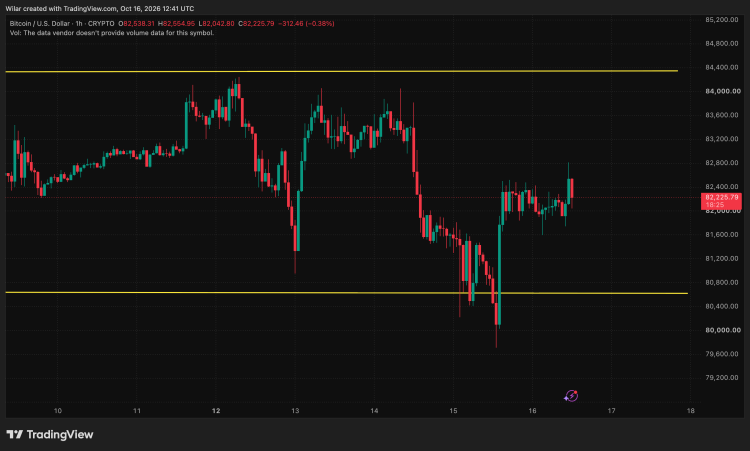Click date label 11 on time axis

click(x=137, y=411)
